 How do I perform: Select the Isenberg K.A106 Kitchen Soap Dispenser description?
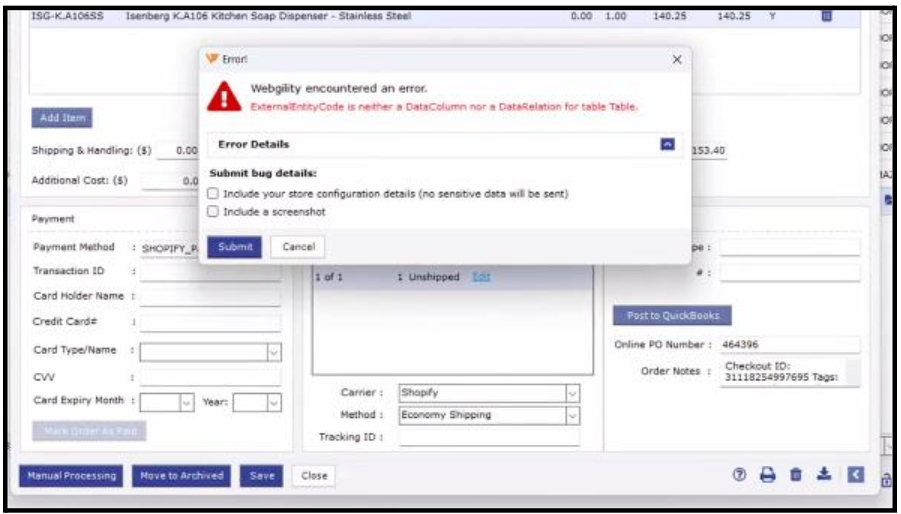[268, 16]
